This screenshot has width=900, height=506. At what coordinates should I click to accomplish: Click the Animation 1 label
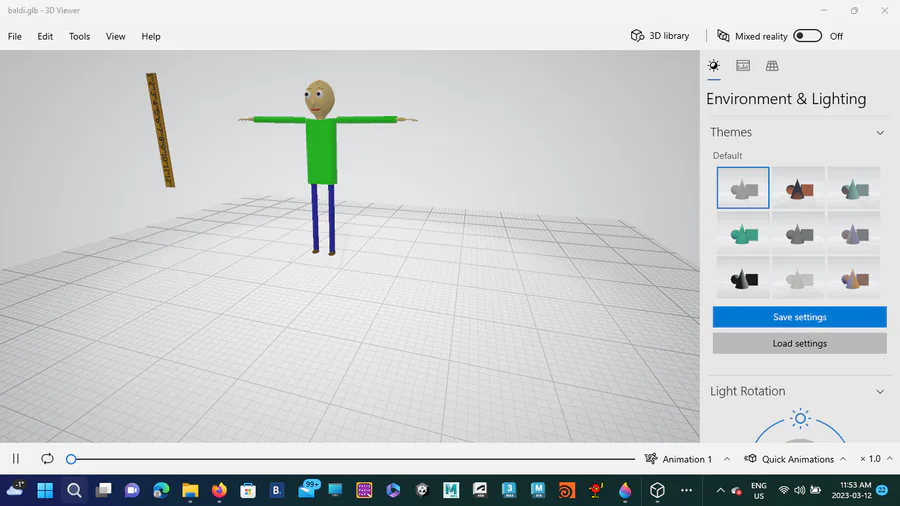coord(687,459)
